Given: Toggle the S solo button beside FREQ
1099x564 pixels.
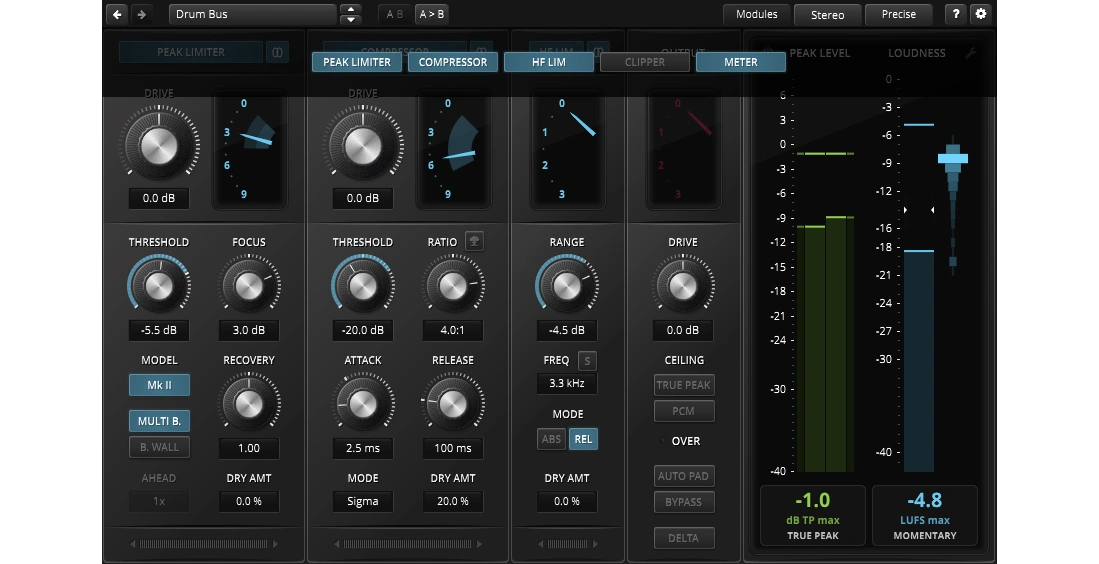Looking at the screenshot, I should click(x=587, y=361).
